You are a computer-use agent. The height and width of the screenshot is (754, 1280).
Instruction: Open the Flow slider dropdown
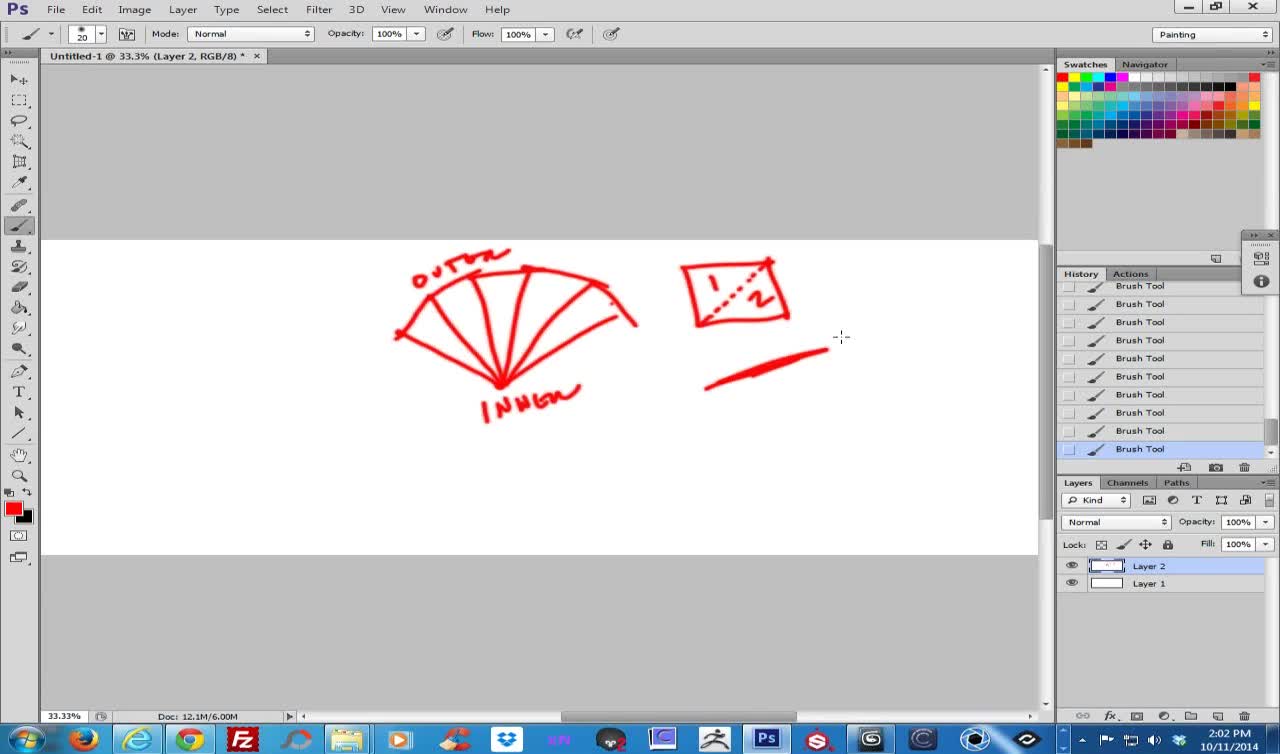(545, 34)
